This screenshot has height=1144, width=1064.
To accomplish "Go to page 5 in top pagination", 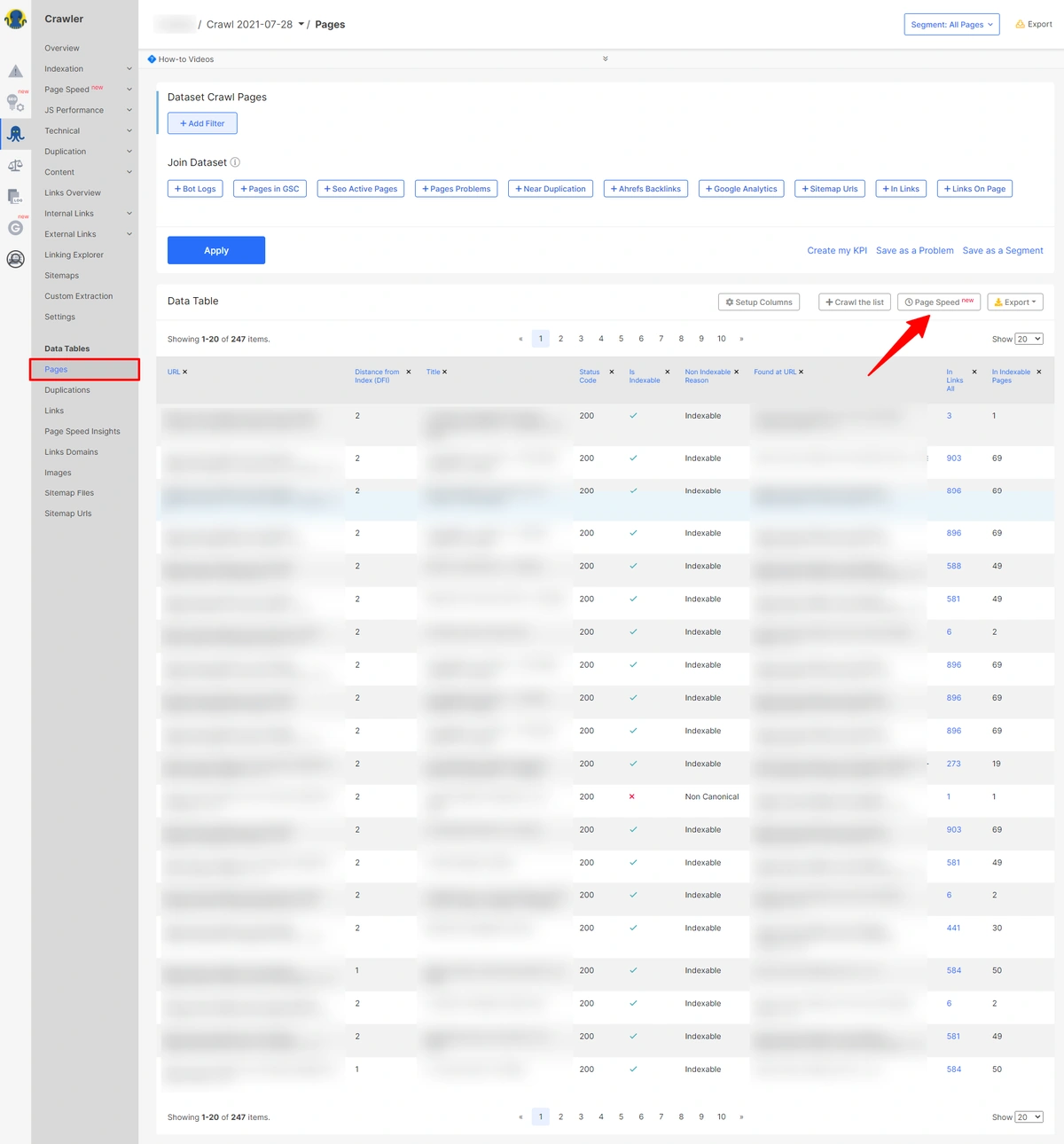I will (621, 339).
